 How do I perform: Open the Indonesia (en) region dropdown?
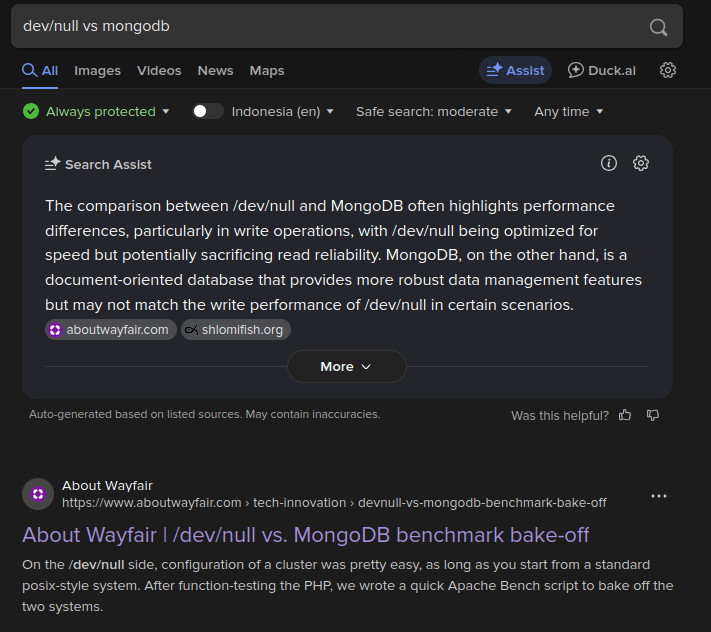(282, 112)
